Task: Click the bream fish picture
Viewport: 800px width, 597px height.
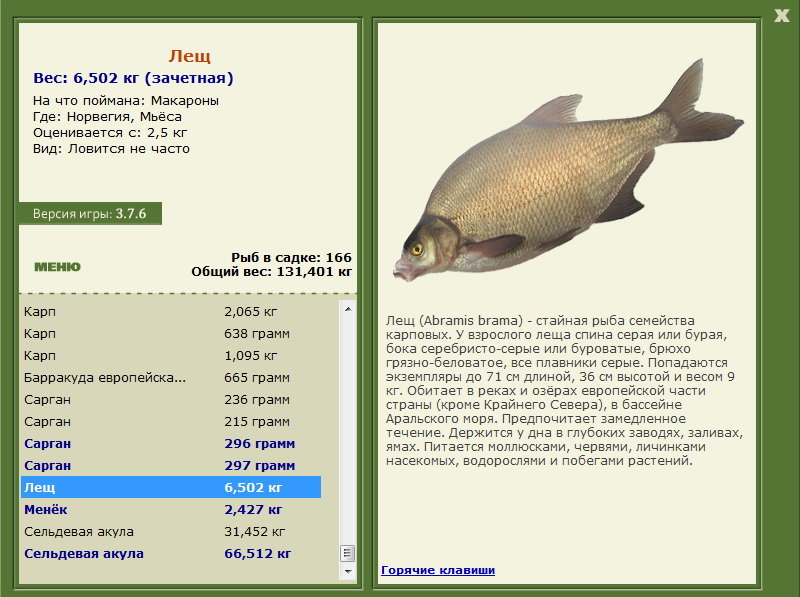Action: click(568, 171)
